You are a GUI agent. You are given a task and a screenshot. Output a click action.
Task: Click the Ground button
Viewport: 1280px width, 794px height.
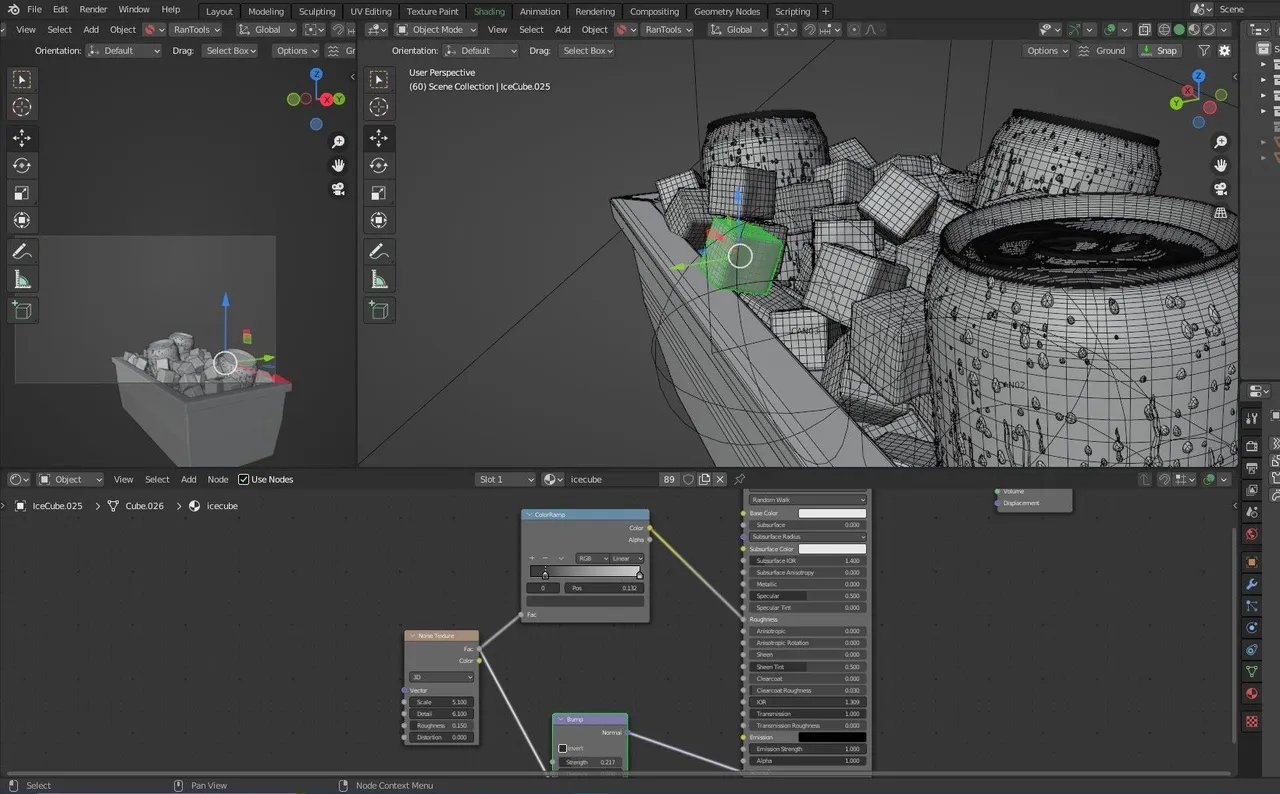click(1101, 51)
